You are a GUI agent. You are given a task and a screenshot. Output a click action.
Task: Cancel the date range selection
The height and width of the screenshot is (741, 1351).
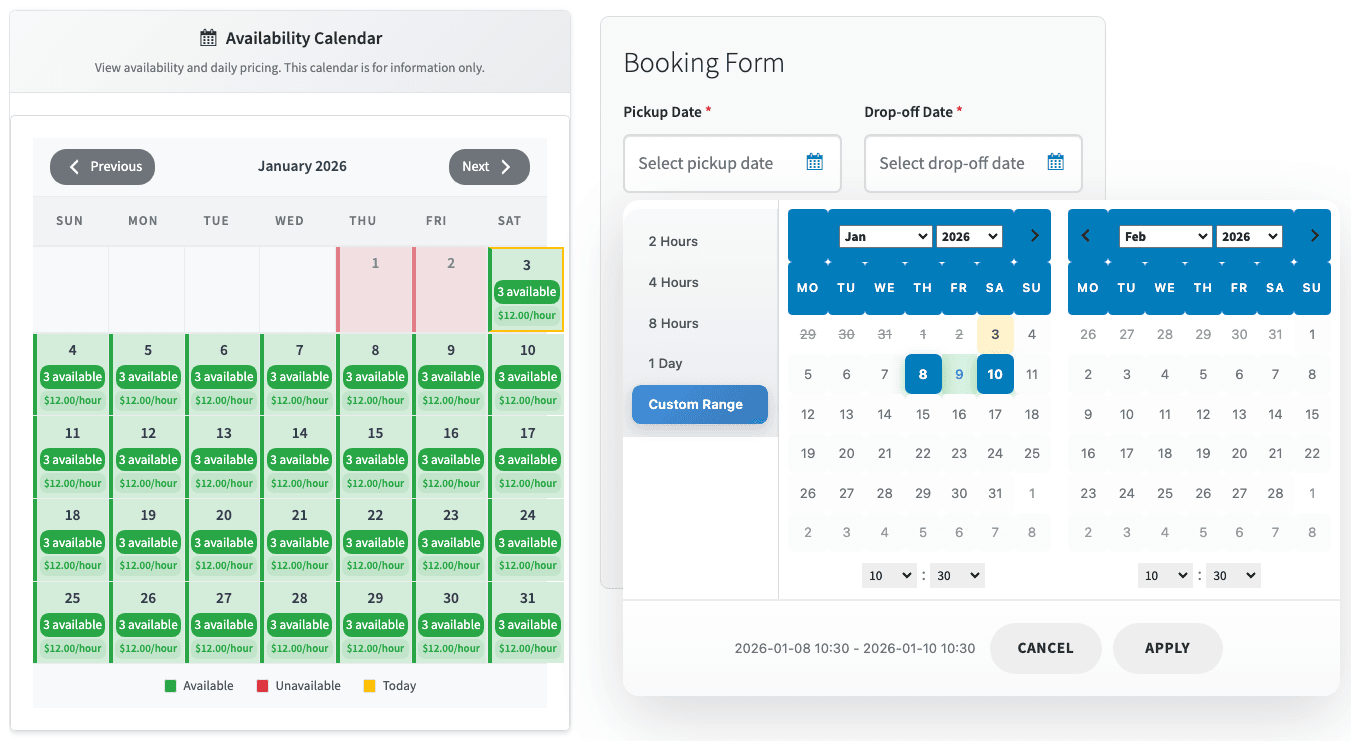coord(1045,648)
